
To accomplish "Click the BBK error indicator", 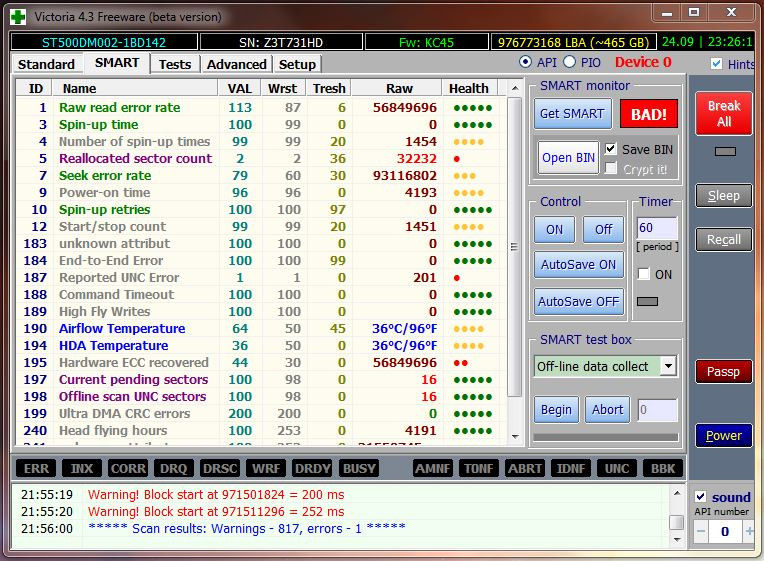I will point(663,468).
